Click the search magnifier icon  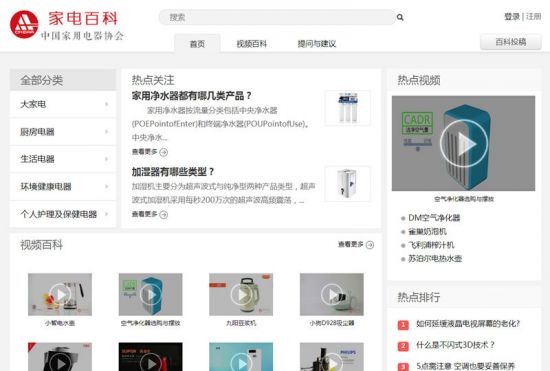[x=400, y=17]
